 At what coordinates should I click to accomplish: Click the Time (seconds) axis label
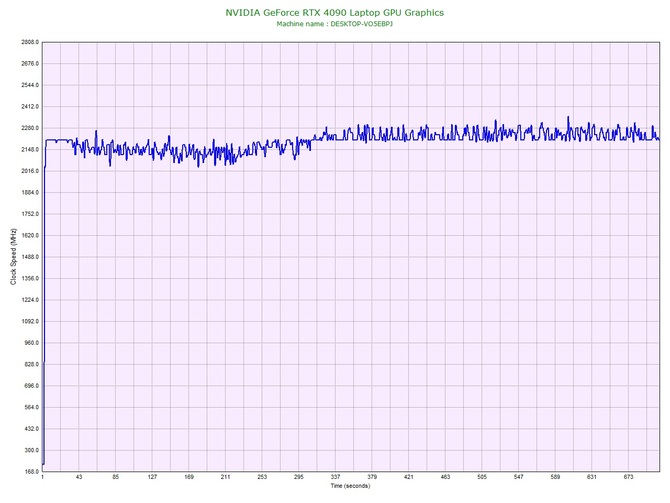(350, 486)
